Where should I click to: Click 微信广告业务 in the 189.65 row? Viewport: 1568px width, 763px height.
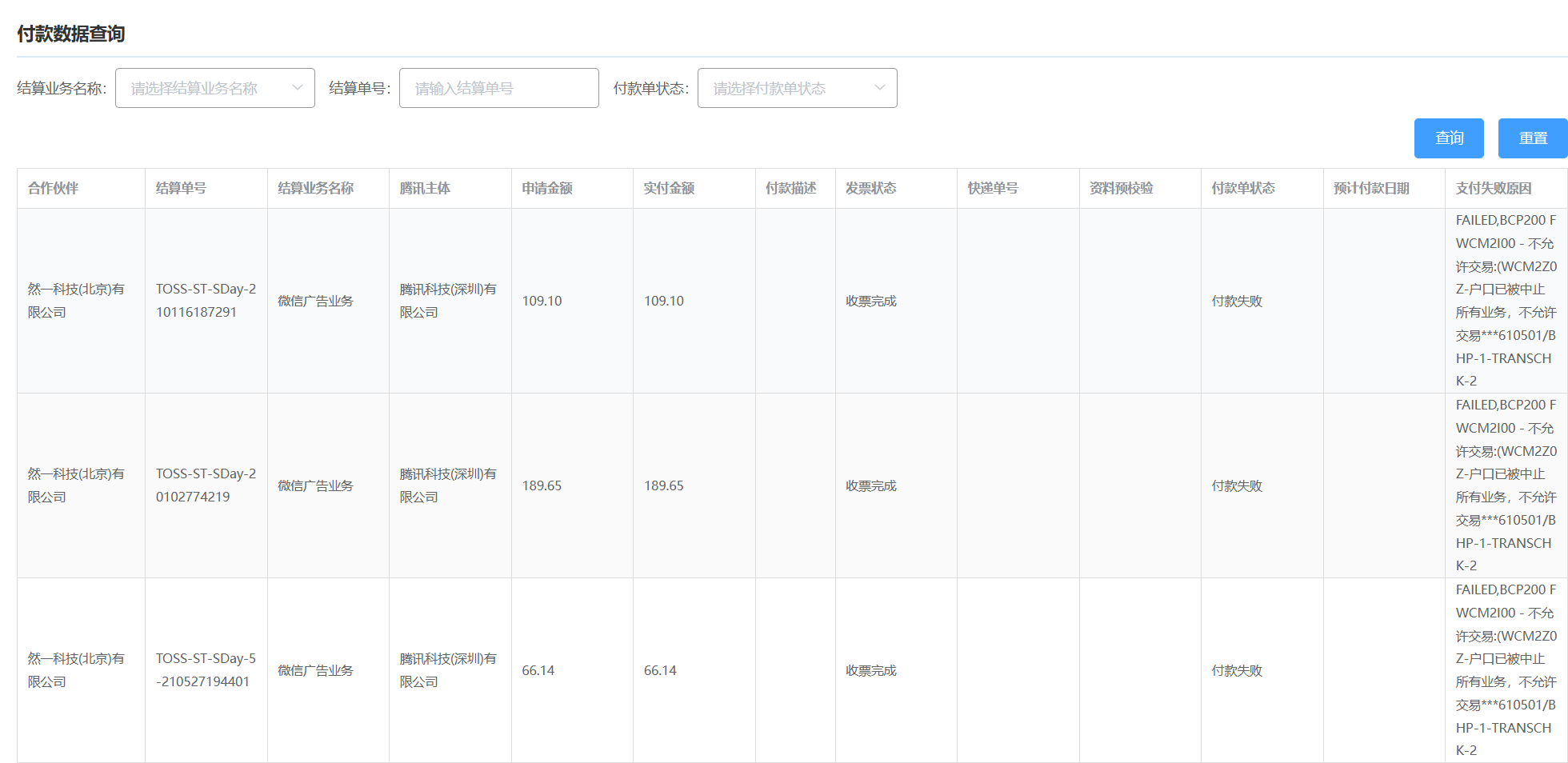315,485
